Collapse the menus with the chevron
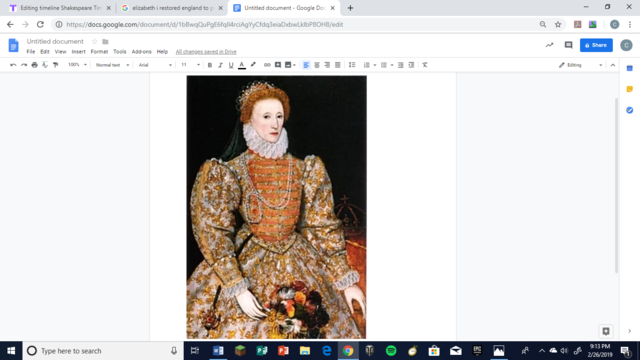640x360 pixels. click(613, 65)
